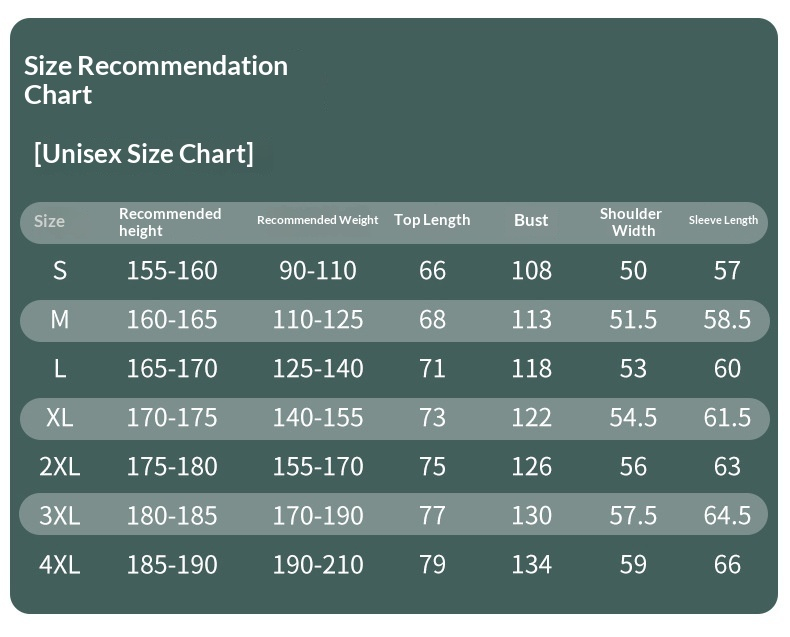The height and width of the screenshot is (637, 790).
Task: Select shoulder width value 51.5
Action: point(633,320)
